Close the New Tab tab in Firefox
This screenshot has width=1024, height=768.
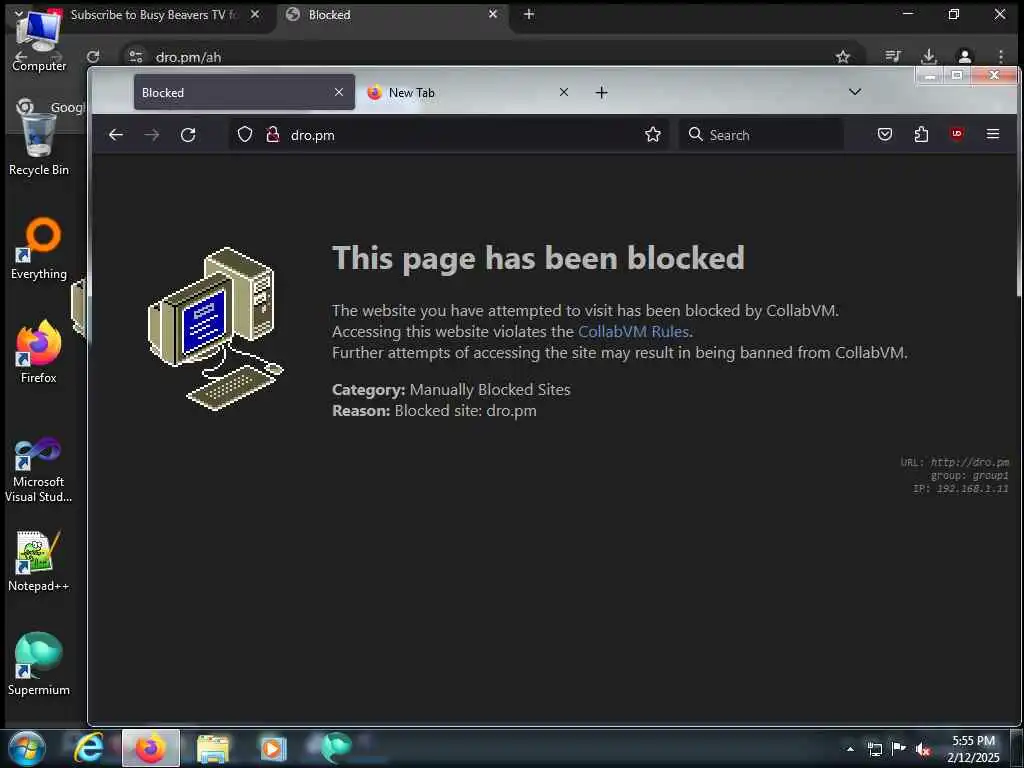tap(564, 92)
